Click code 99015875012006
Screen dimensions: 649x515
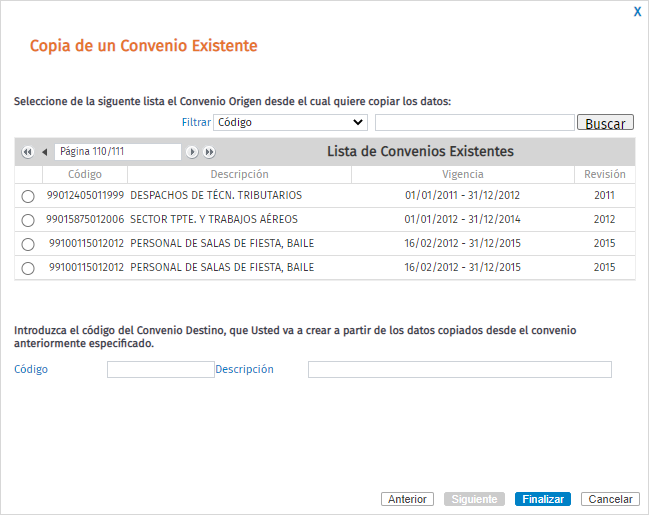pyautogui.click(x=85, y=219)
